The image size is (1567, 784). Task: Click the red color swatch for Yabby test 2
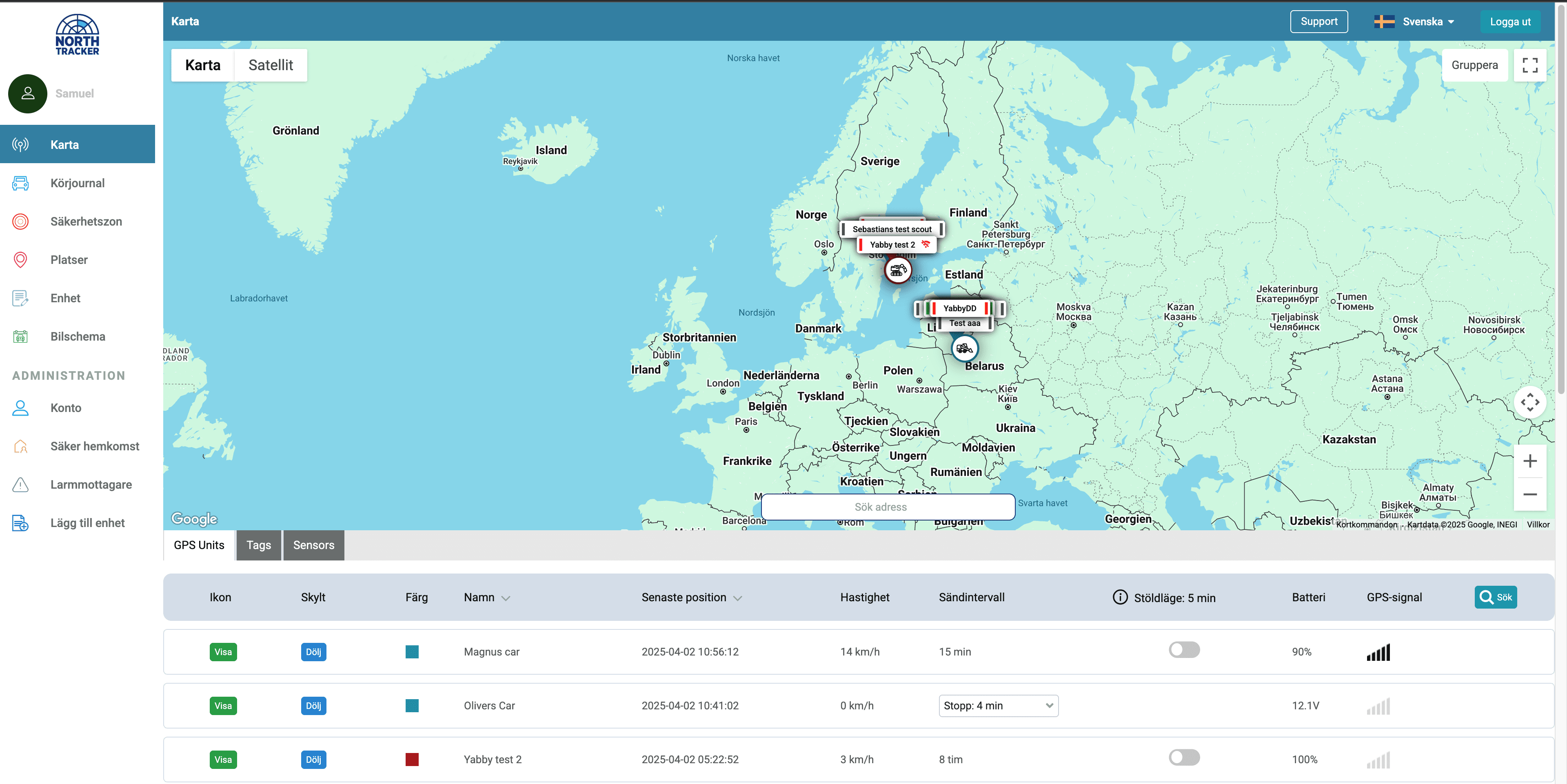point(412,760)
